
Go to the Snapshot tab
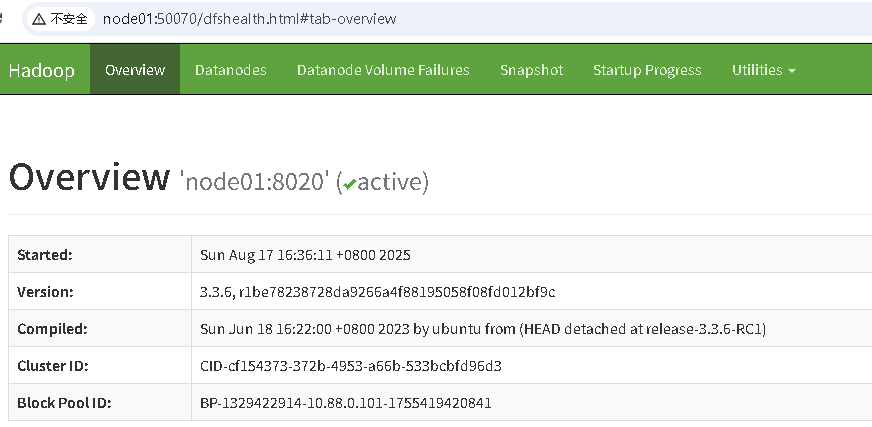click(x=531, y=70)
